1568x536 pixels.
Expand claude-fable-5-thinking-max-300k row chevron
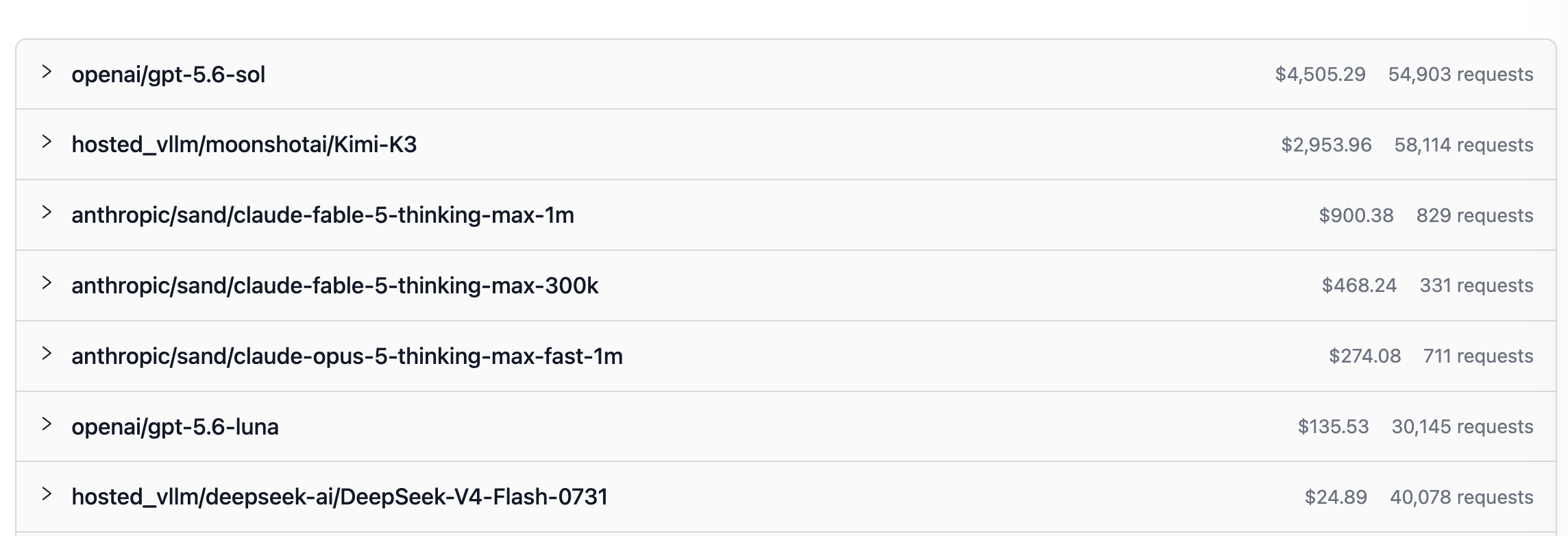(47, 282)
